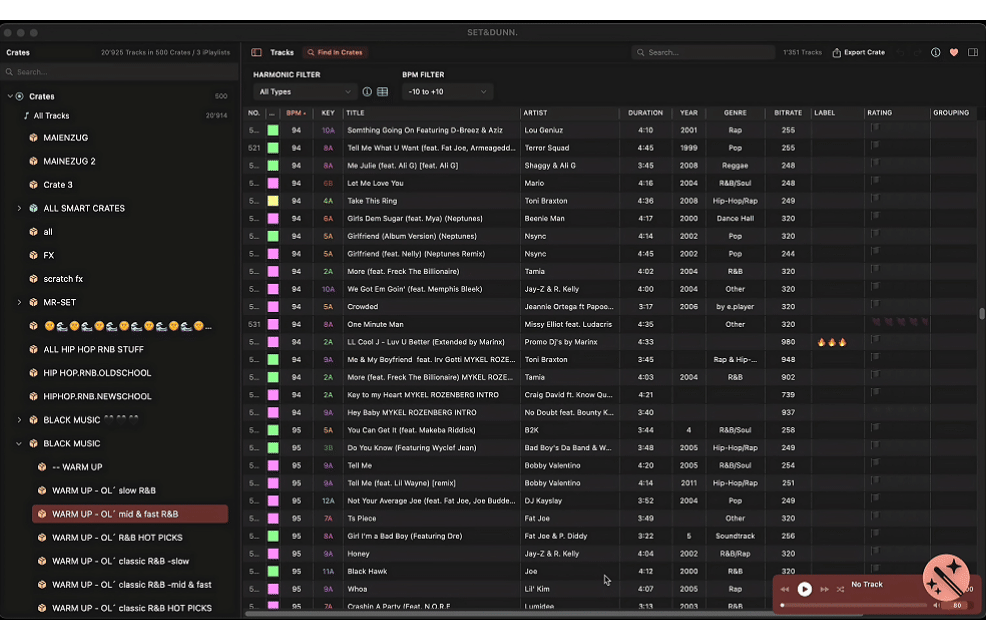Open the info circle icon in top toolbar
Image resolution: width=986 pixels, height=640 pixels.
tap(936, 52)
